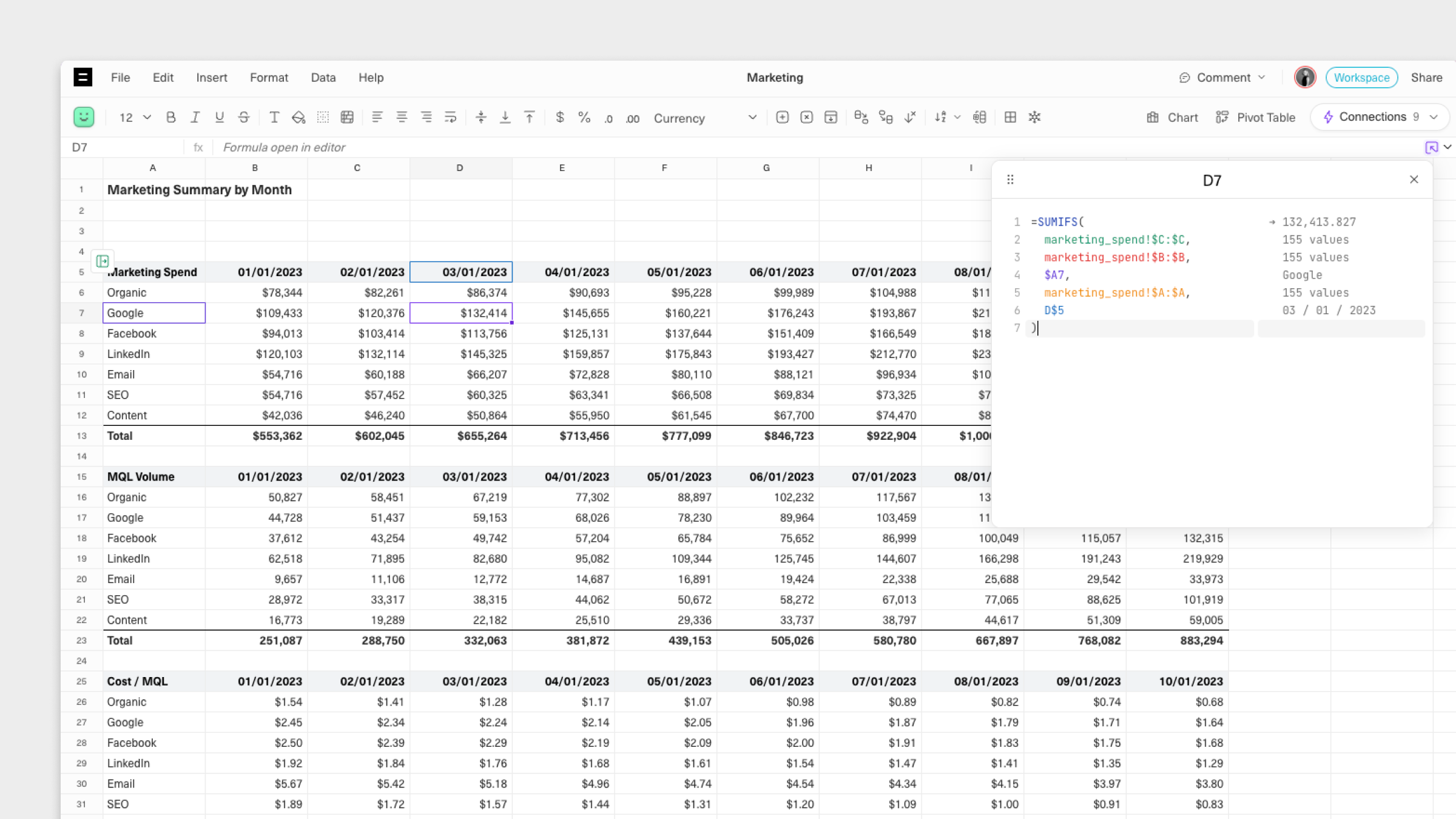Click the sort A to Z icon
Viewport: 1456px width, 819px height.
click(941, 117)
